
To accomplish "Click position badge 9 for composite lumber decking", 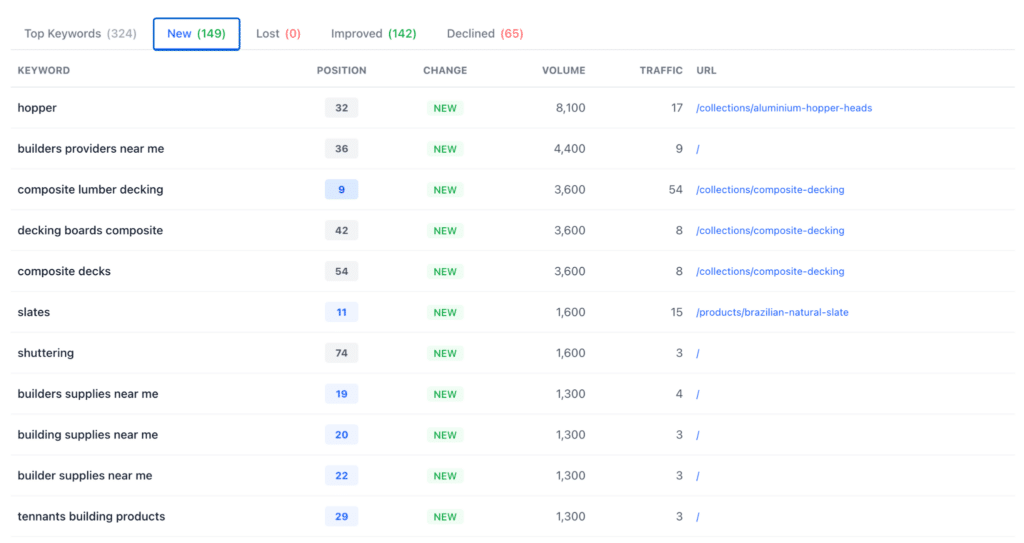I will [x=342, y=189].
